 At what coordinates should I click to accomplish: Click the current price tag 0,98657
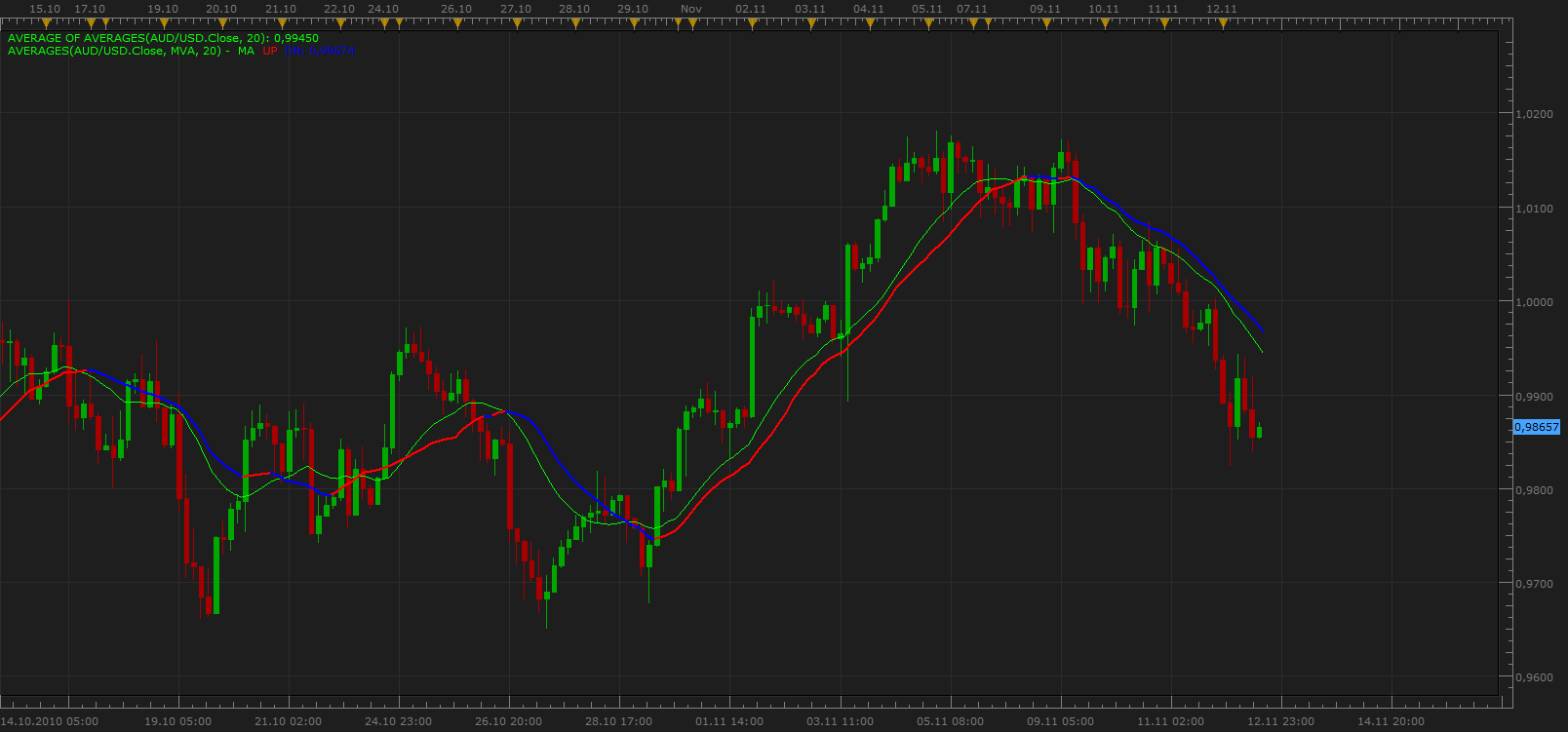[1537, 427]
